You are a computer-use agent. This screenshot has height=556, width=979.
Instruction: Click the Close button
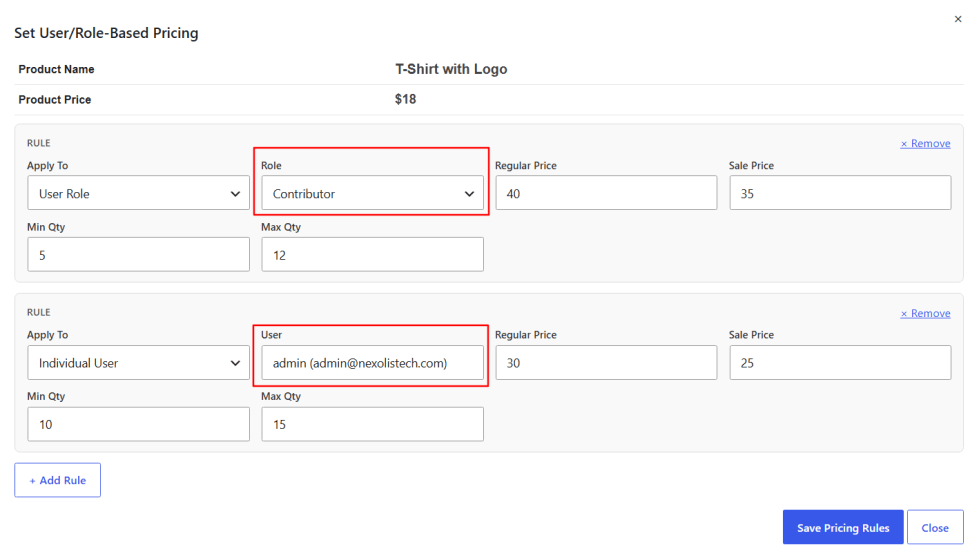[x=935, y=527]
